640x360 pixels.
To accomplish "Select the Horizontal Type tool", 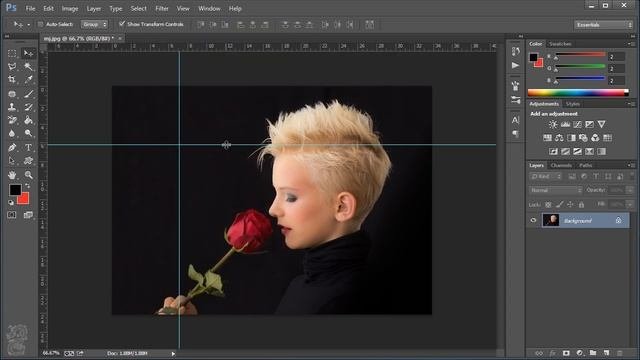I will click(x=28, y=147).
